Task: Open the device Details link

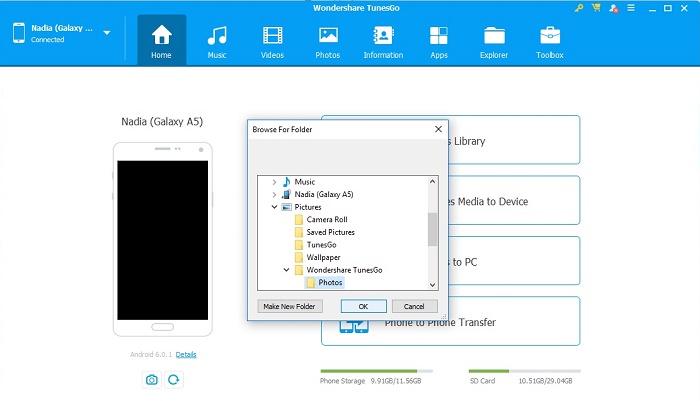Action: [186, 354]
